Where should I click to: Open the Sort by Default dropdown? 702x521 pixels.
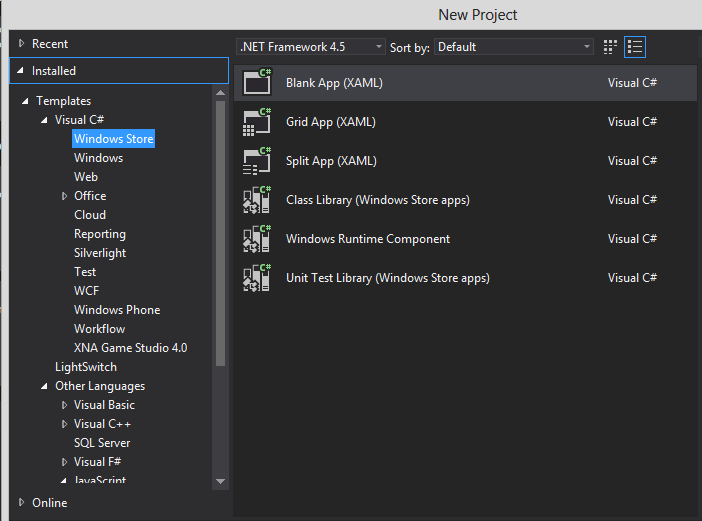(x=514, y=47)
